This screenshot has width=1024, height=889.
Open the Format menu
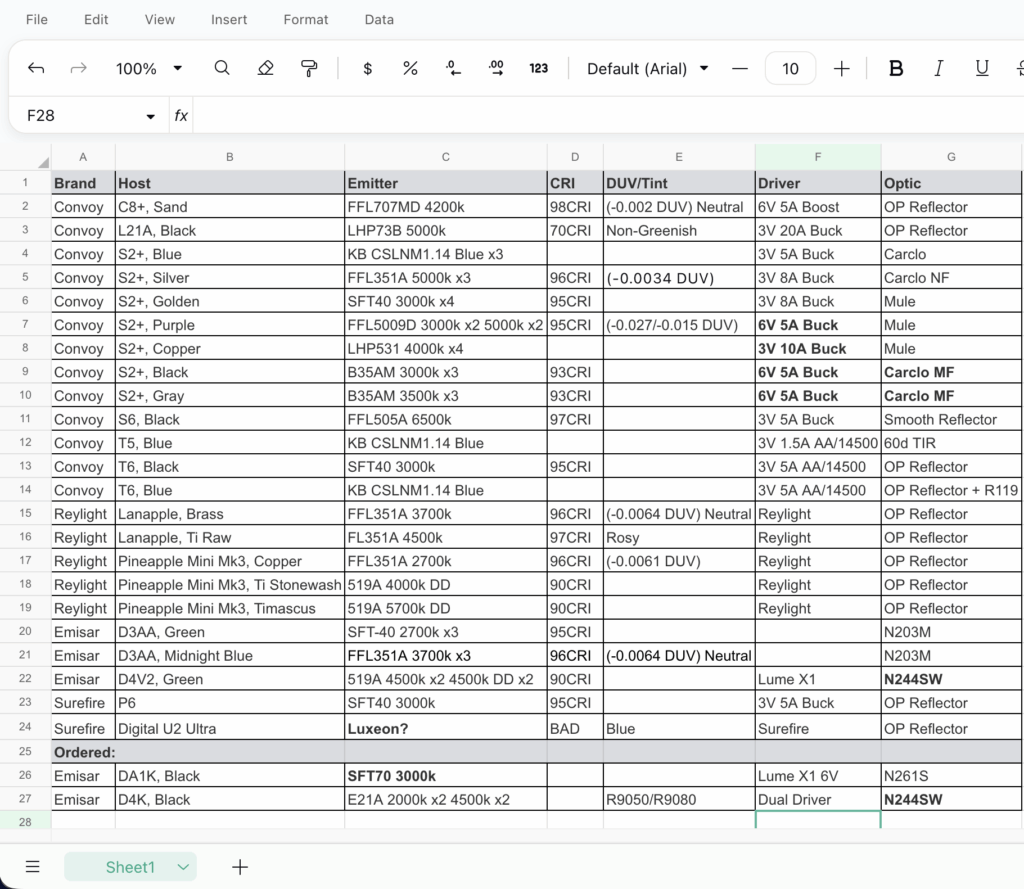coord(306,20)
